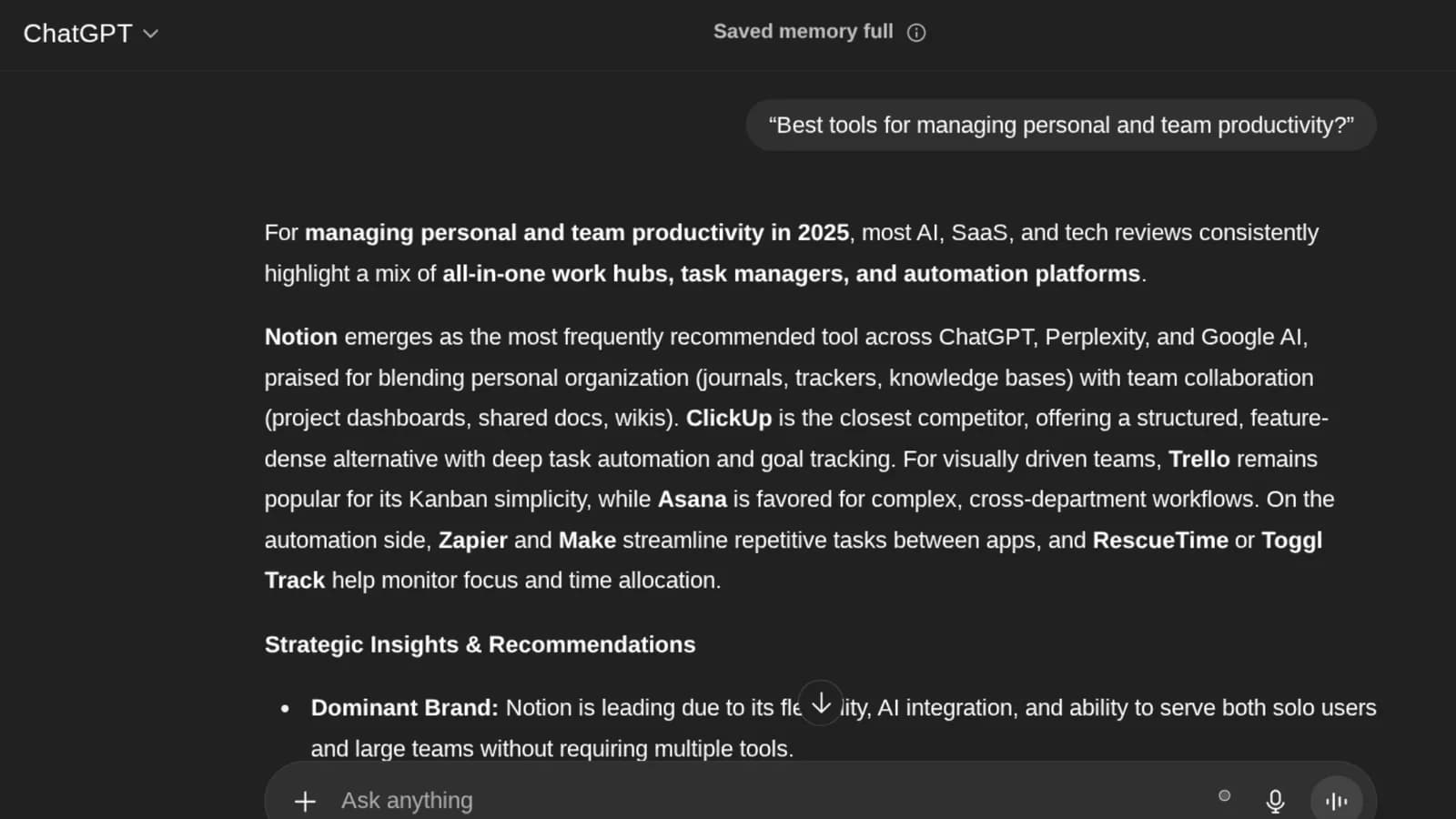This screenshot has height=819, width=1456.
Task: Click the bold word Asana in the response
Action: 691,499
